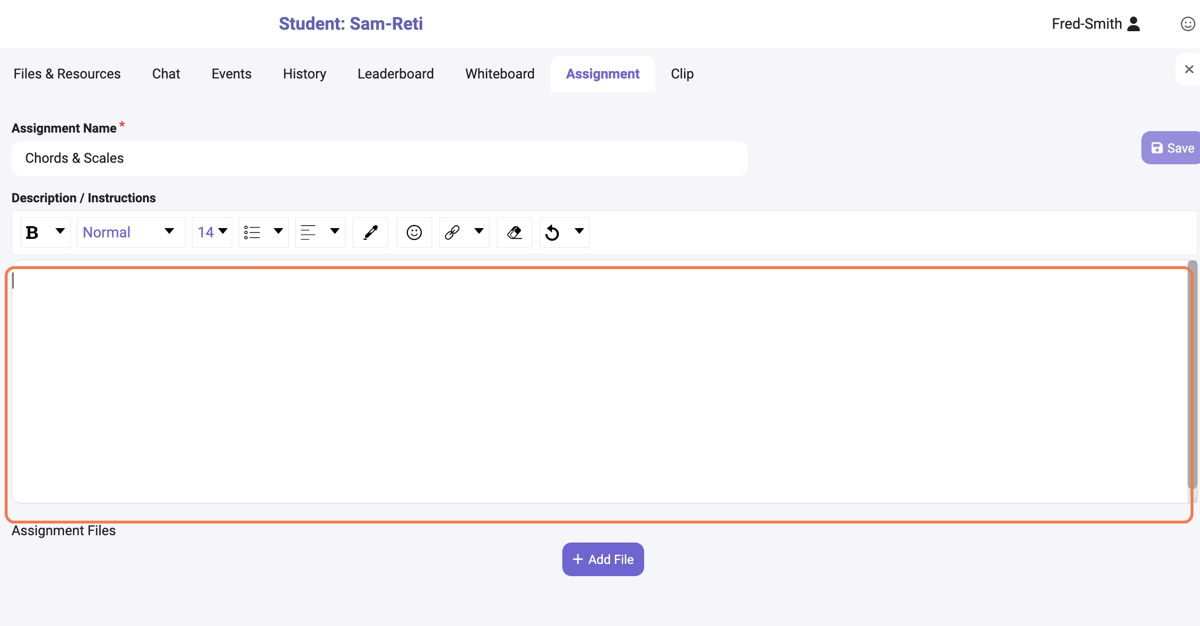Viewport: 1200px width, 626px height.
Task: Click the text alignment icon
Action: coord(308,232)
